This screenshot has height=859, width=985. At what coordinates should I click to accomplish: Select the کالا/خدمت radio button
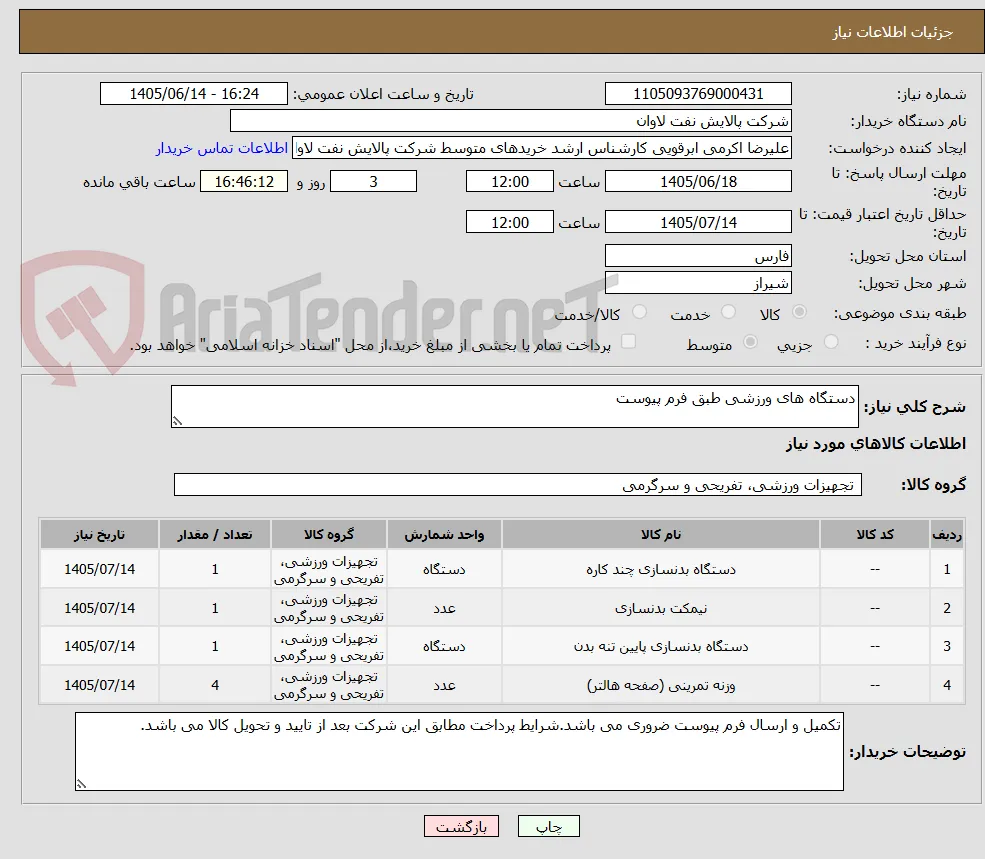tap(639, 312)
